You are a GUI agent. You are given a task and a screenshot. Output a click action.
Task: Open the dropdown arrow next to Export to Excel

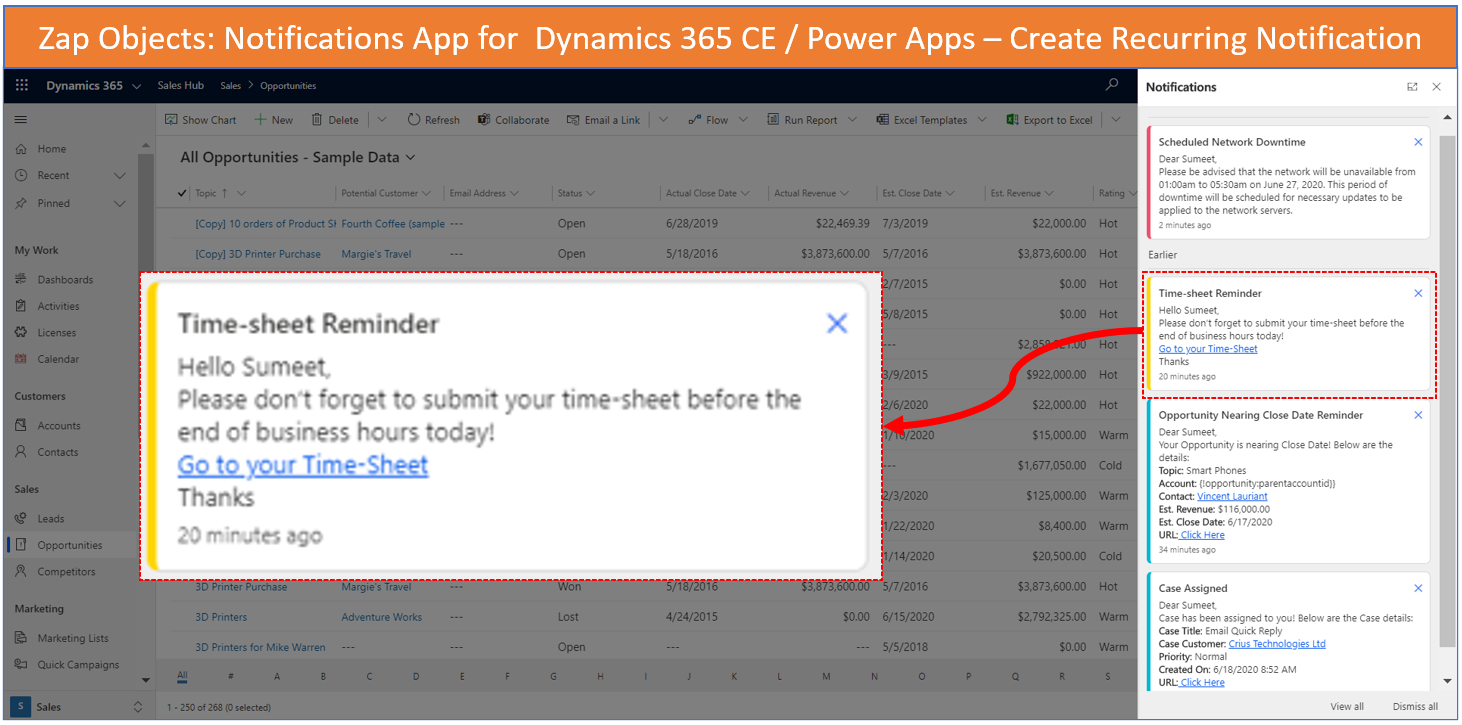point(1116,120)
